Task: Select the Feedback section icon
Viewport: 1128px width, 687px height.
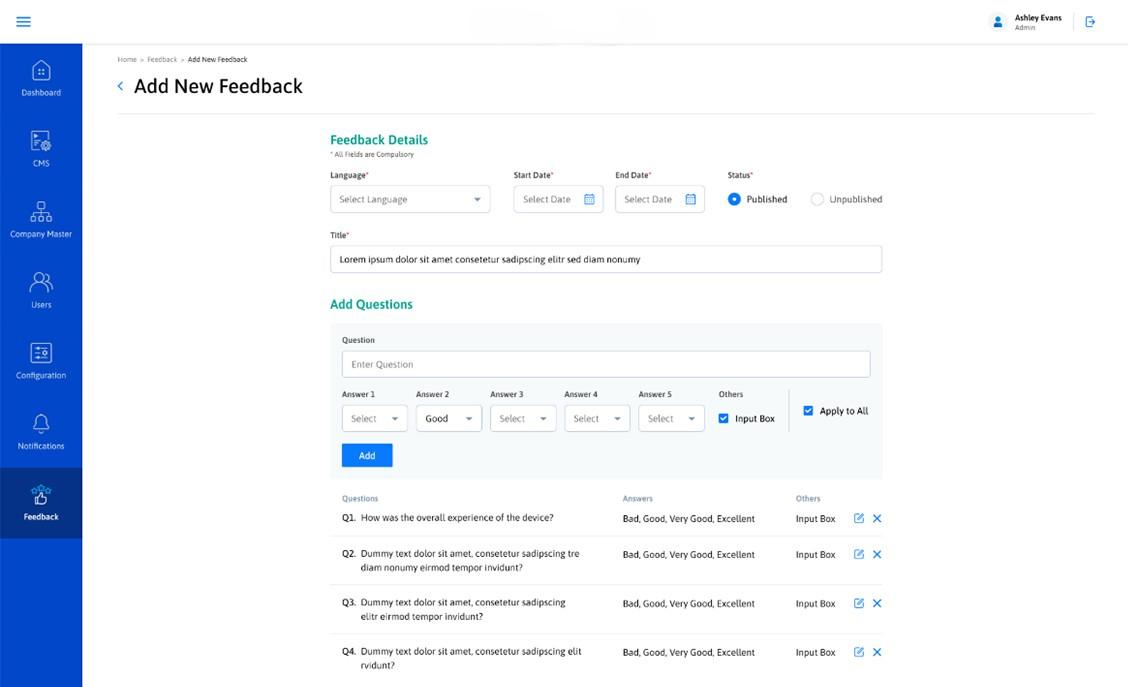Action: (x=41, y=495)
